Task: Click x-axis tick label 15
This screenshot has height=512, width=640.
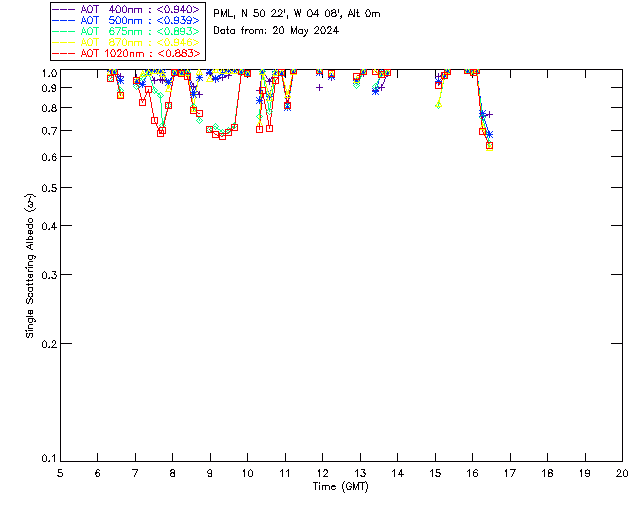Action: [435, 473]
